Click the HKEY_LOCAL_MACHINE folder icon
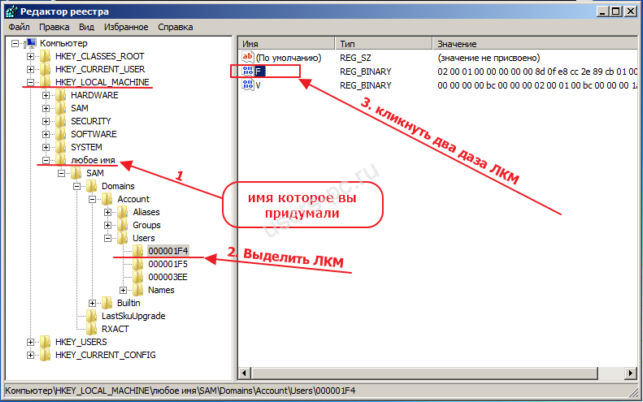 tap(45, 82)
